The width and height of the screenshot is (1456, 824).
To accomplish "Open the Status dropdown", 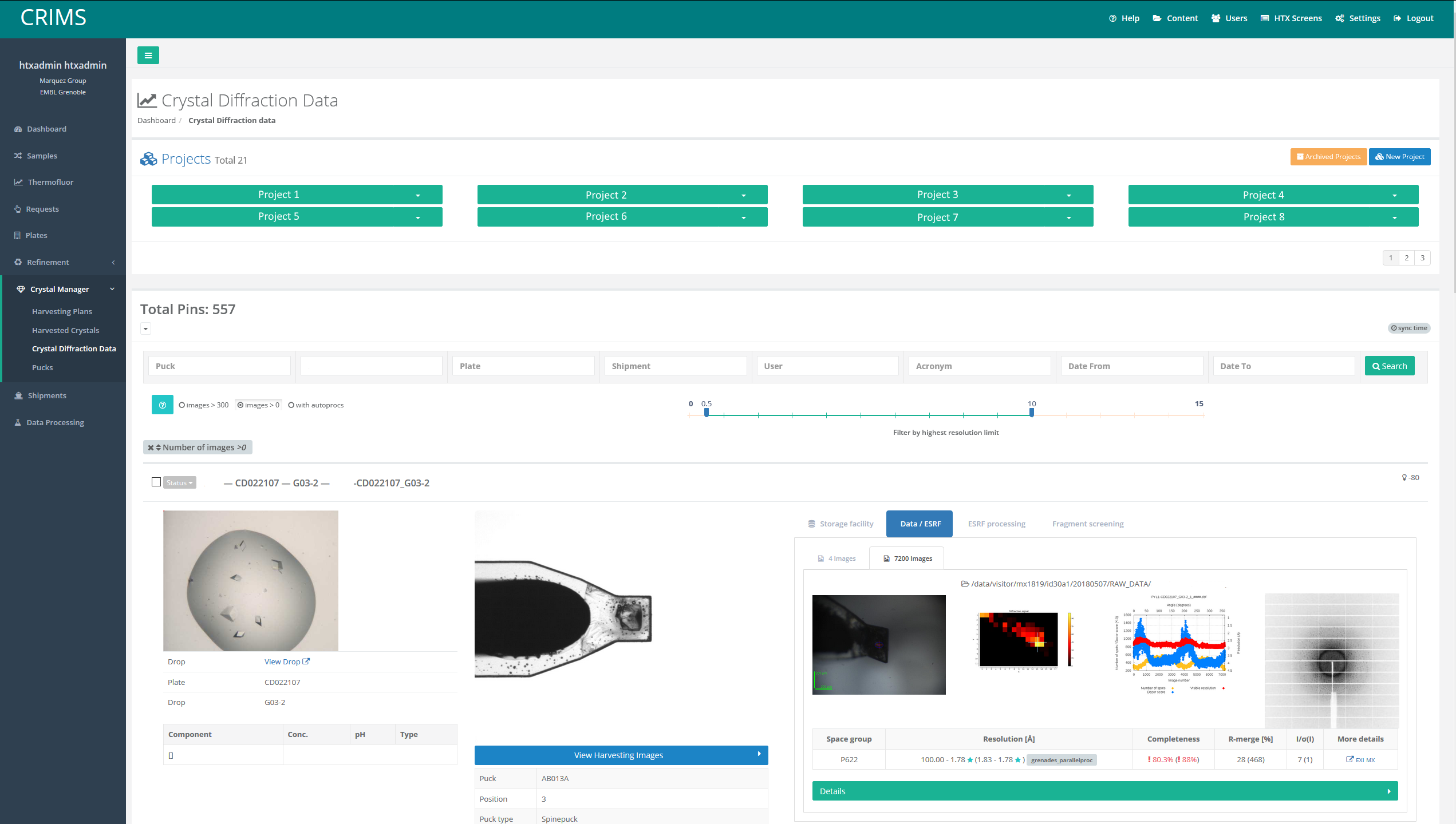I will click(x=179, y=482).
